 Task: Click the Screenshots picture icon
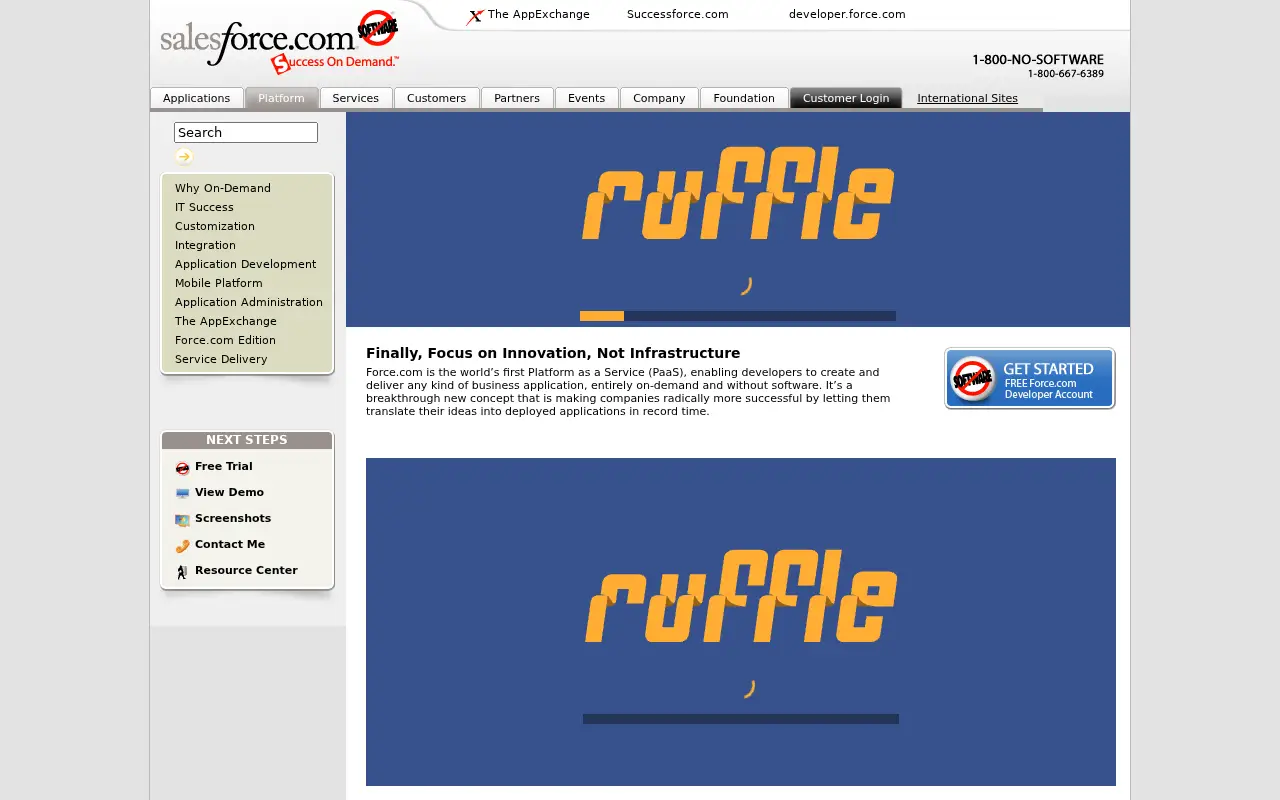(x=182, y=520)
